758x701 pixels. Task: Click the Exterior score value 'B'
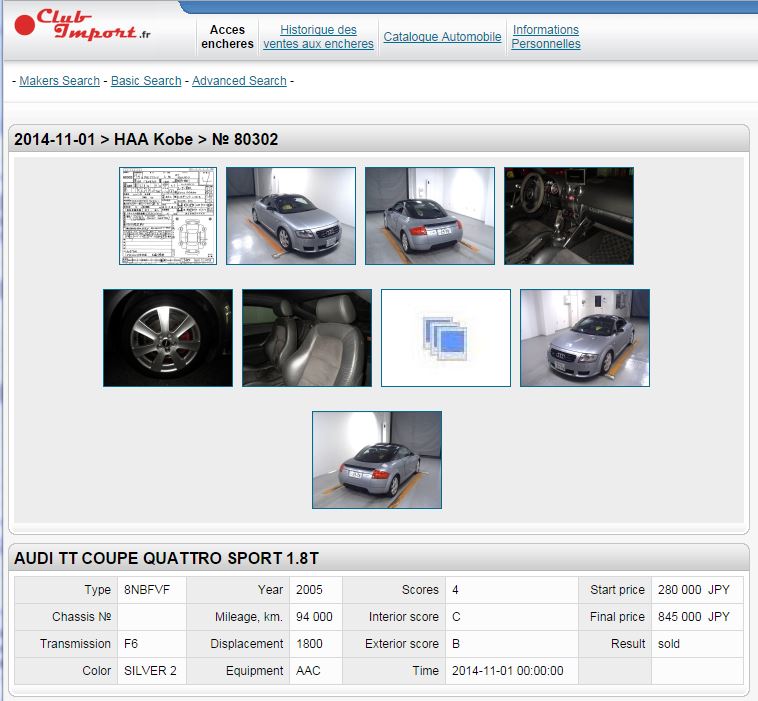coord(456,644)
